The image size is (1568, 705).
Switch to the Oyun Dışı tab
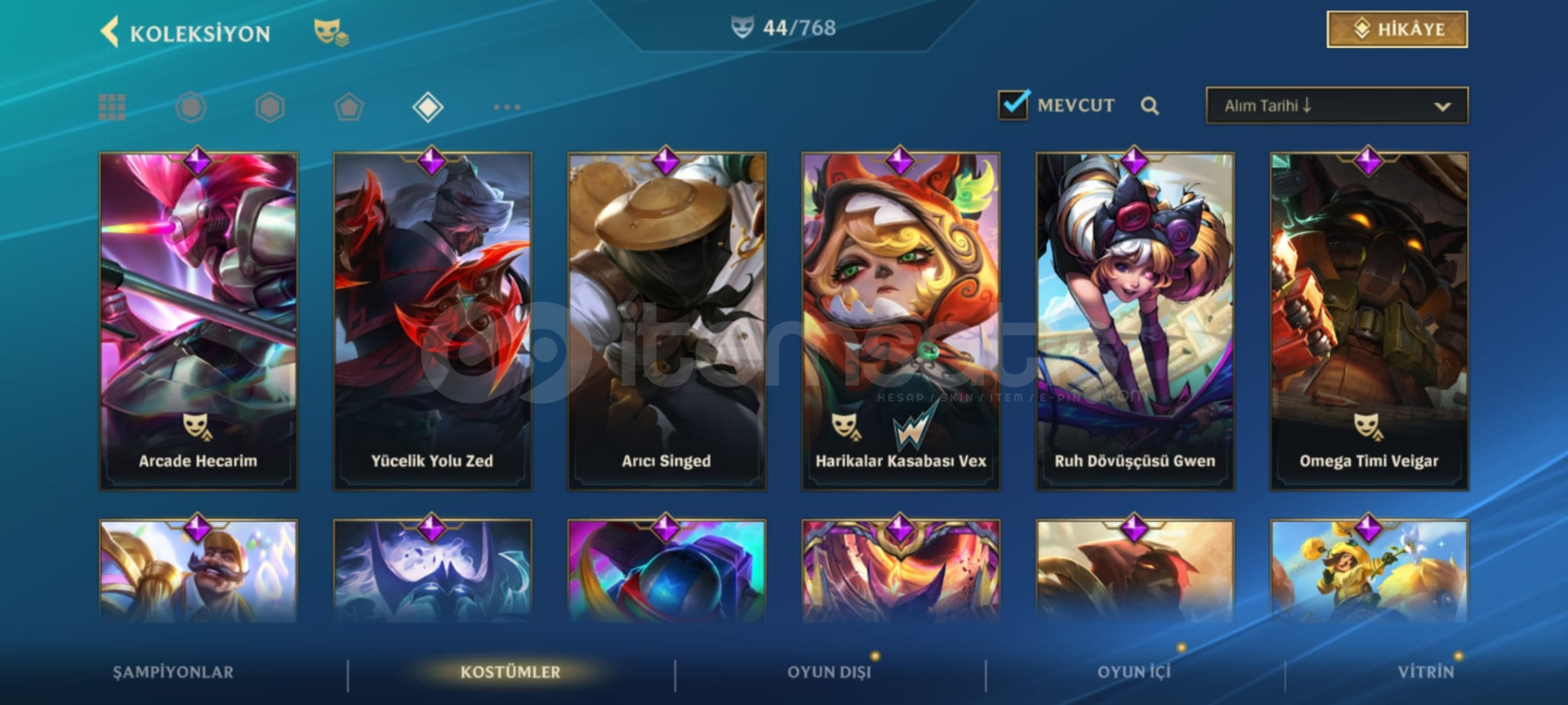[829, 672]
